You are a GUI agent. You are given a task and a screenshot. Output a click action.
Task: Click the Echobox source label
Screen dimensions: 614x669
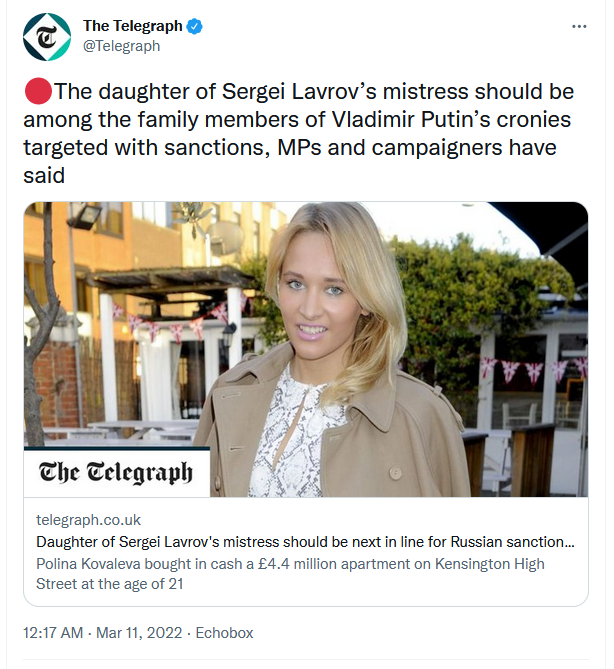coord(226,632)
